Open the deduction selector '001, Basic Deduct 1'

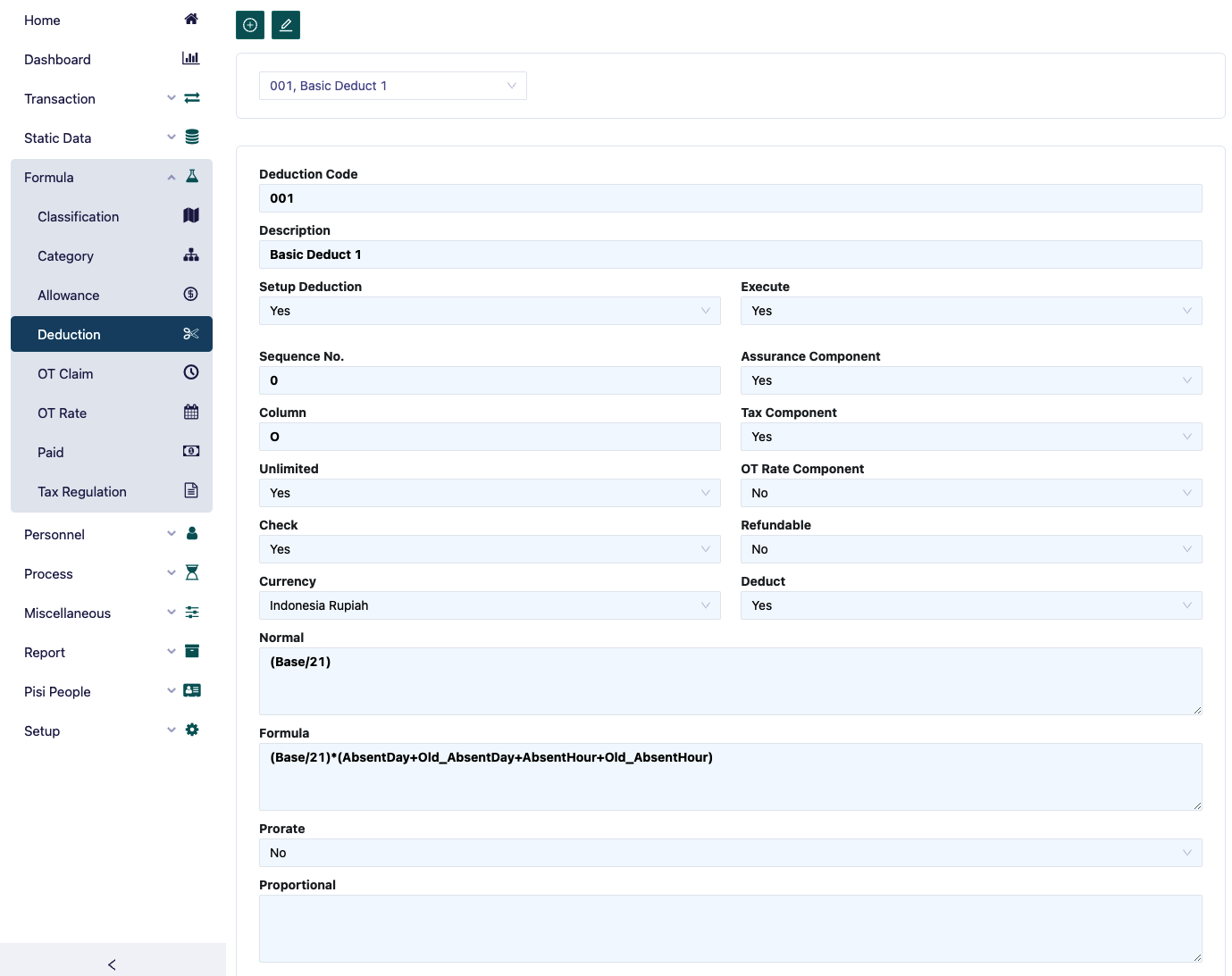point(392,86)
